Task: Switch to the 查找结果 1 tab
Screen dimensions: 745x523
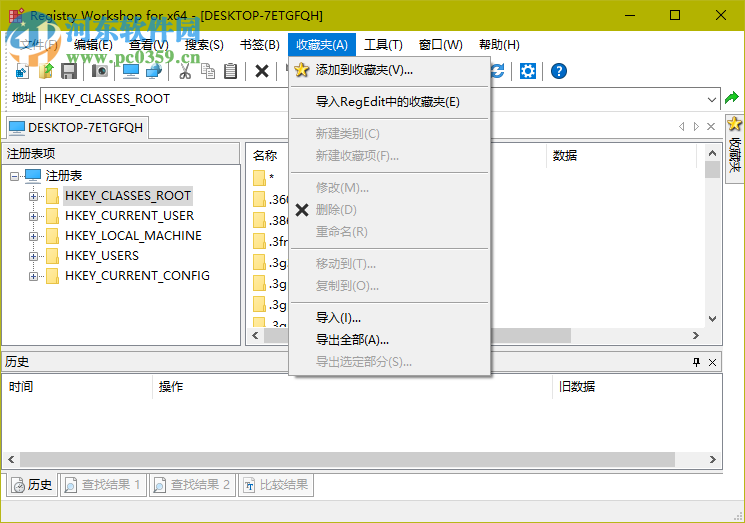Action: [102, 485]
